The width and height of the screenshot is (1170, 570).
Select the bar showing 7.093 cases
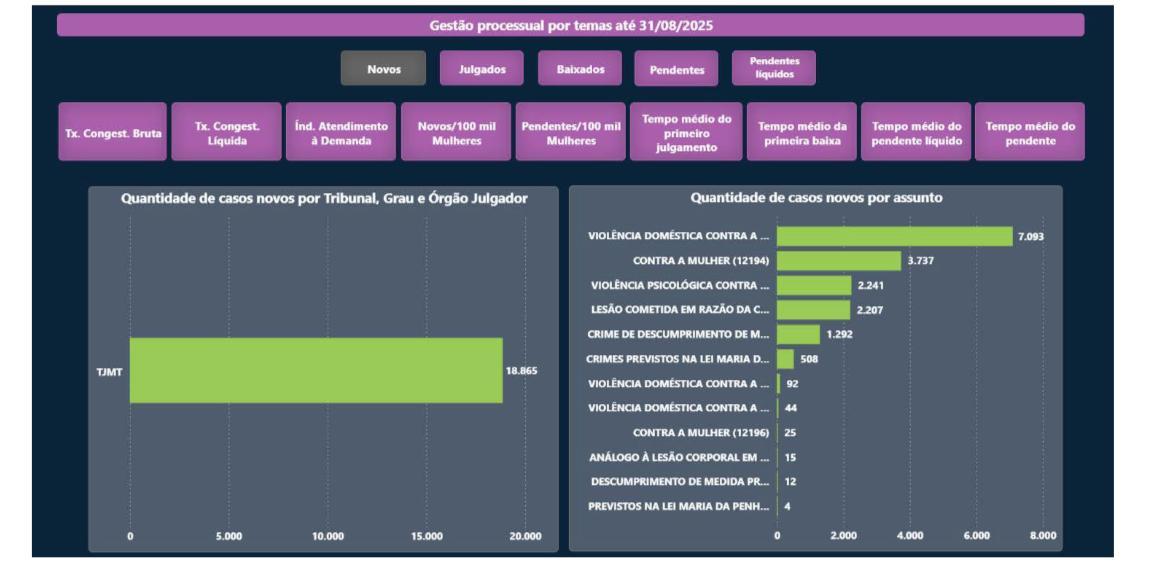pyautogui.click(x=894, y=236)
